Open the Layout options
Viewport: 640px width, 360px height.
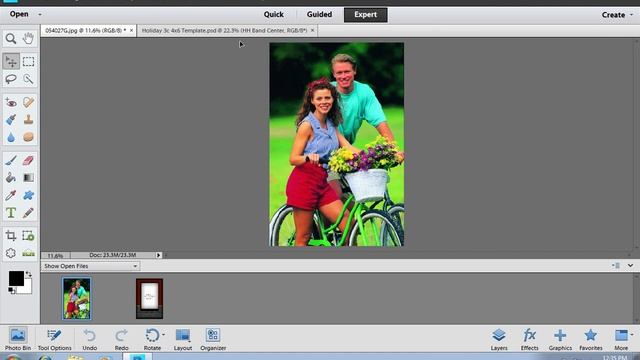click(182, 339)
